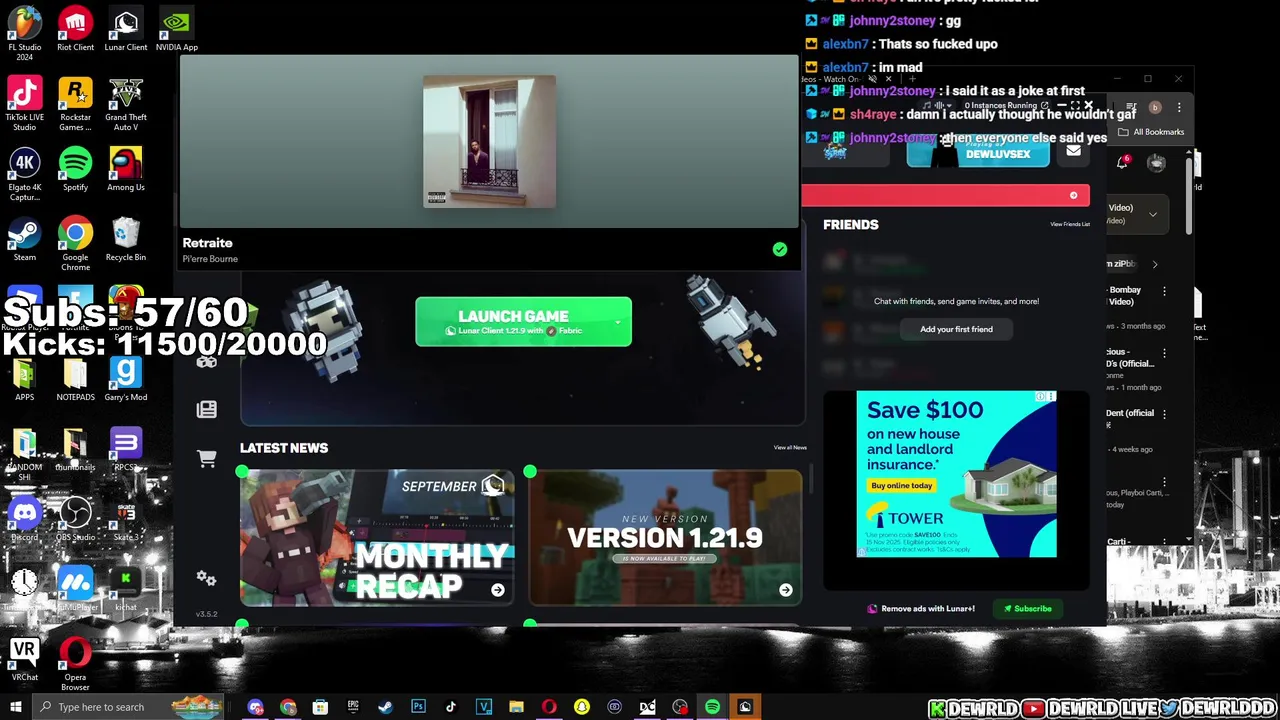Open the Windows Start button
The height and width of the screenshot is (720, 1280).
pyautogui.click(x=15, y=707)
